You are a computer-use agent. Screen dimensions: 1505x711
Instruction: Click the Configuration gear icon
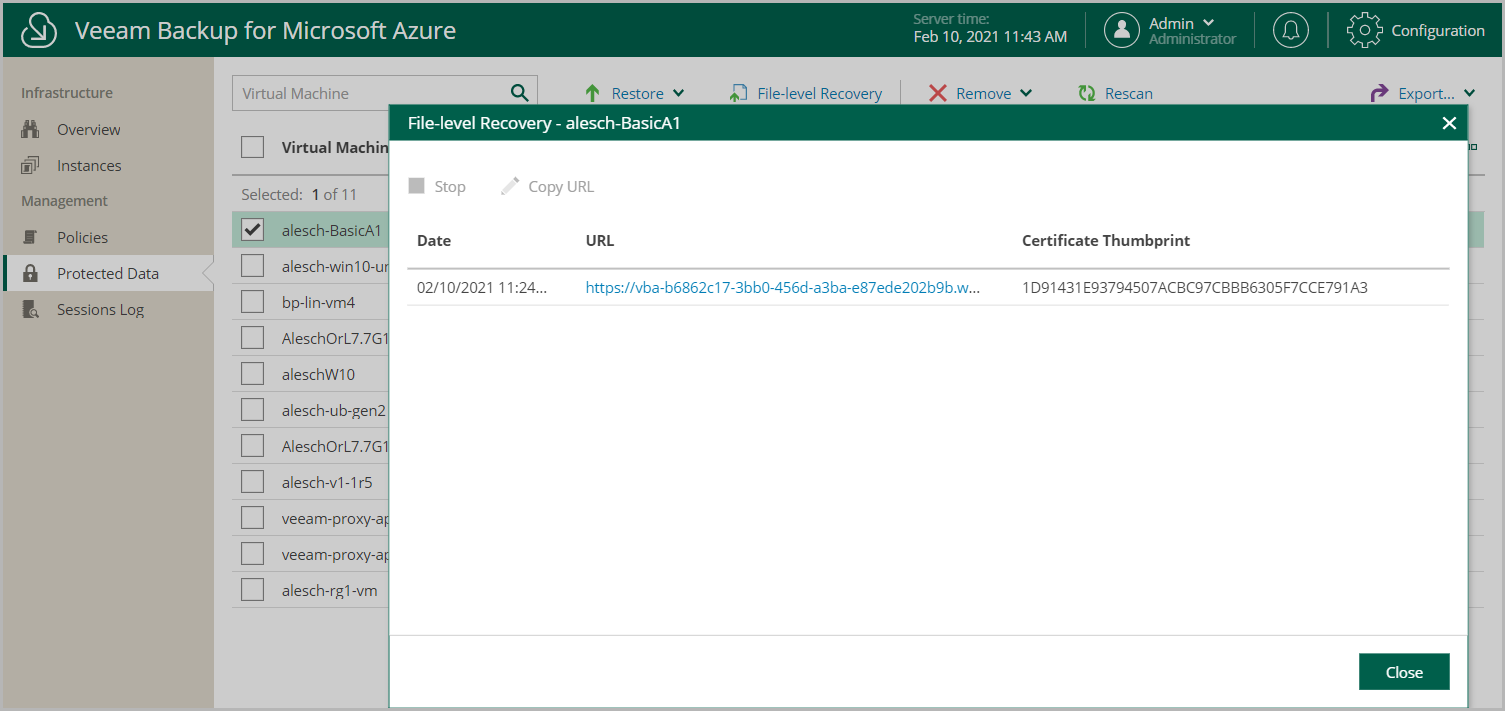pyautogui.click(x=1365, y=30)
